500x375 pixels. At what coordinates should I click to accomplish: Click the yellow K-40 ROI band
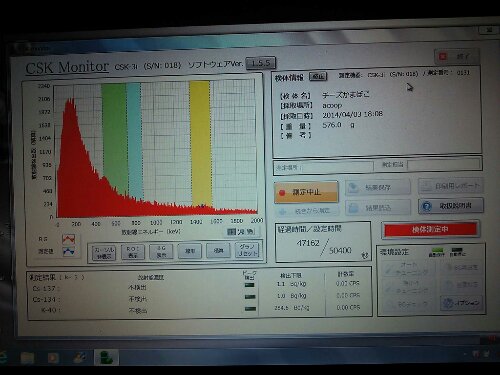click(201, 143)
